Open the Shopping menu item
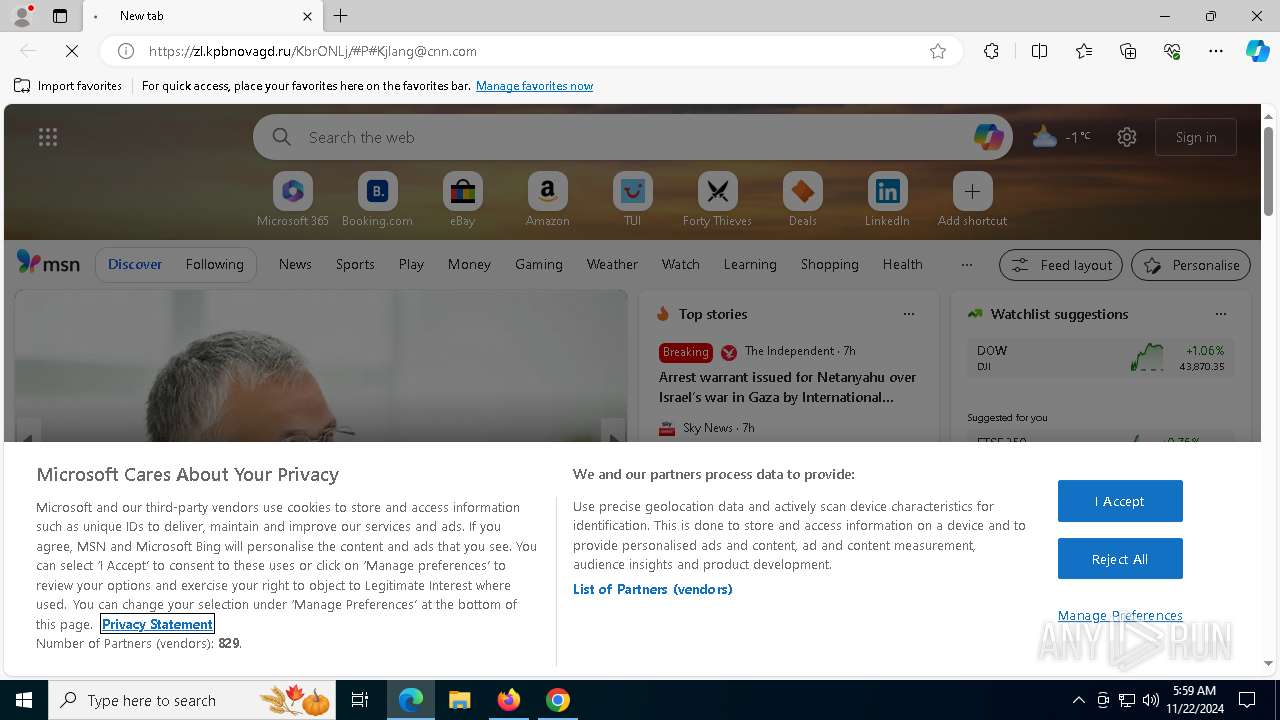 click(x=830, y=264)
